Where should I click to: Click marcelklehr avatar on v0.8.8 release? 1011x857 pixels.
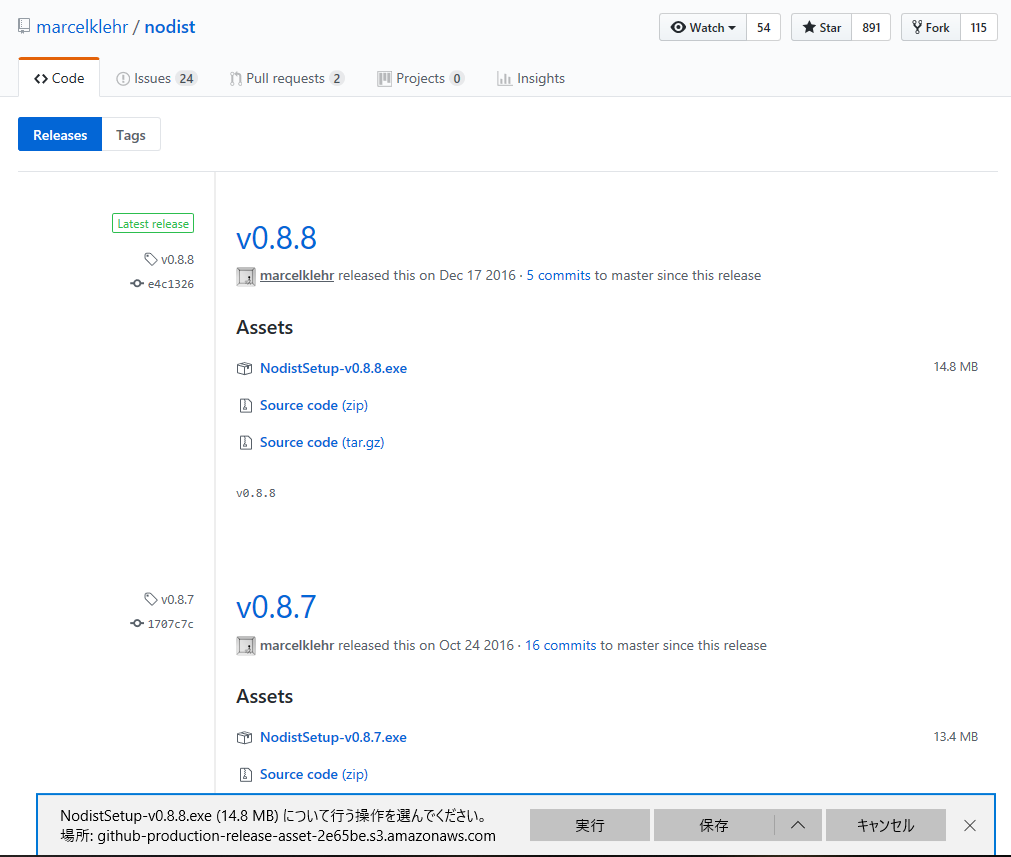coord(246,276)
